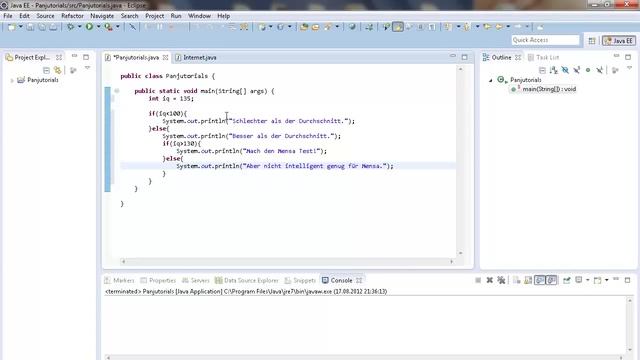Image resolution: width=640 pixels, height=360 pixels.
Task: Click the Back navigation arrow icon
Action: (499, 27)
